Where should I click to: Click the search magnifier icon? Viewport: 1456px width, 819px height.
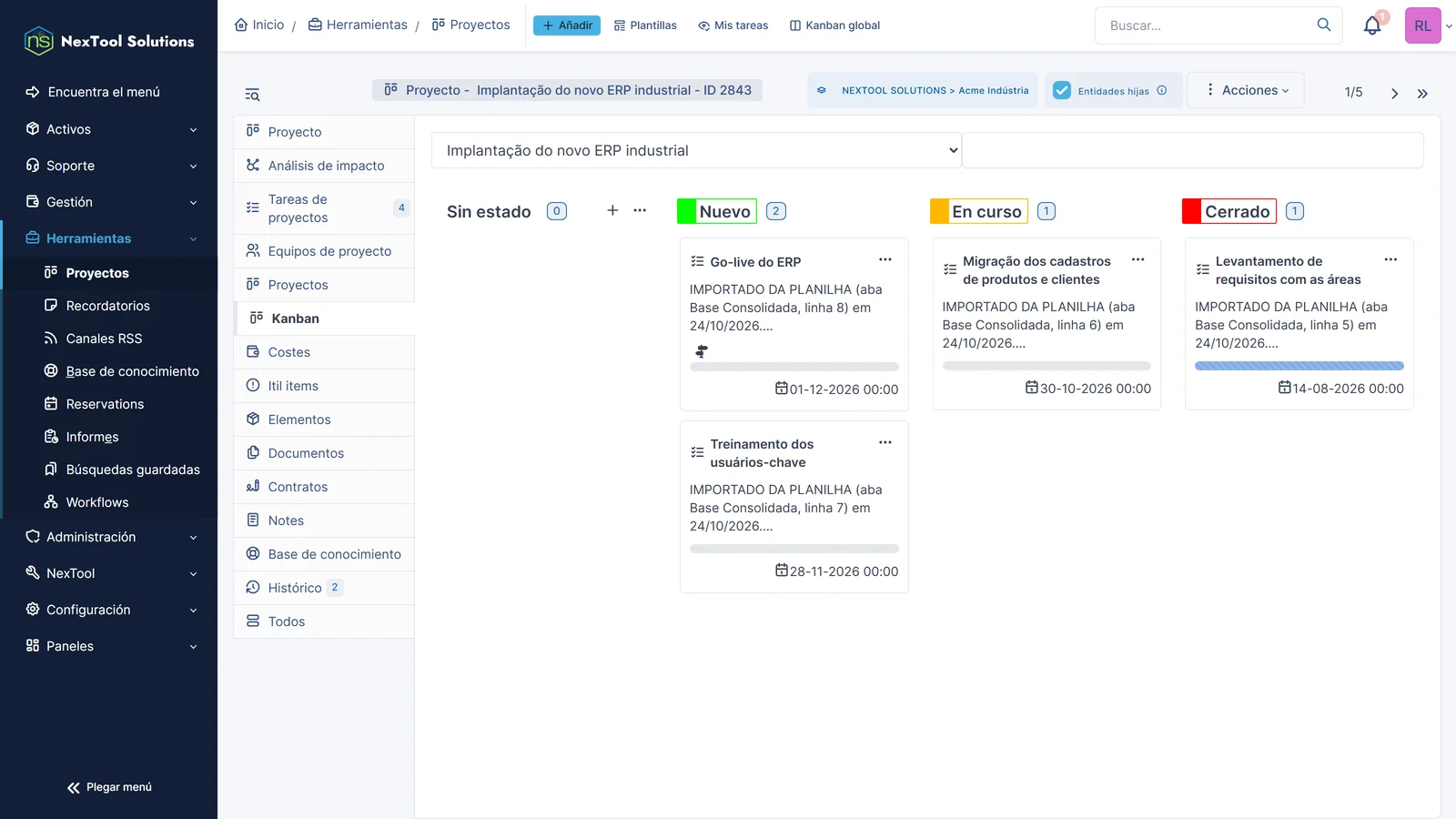click(1324, 25)
